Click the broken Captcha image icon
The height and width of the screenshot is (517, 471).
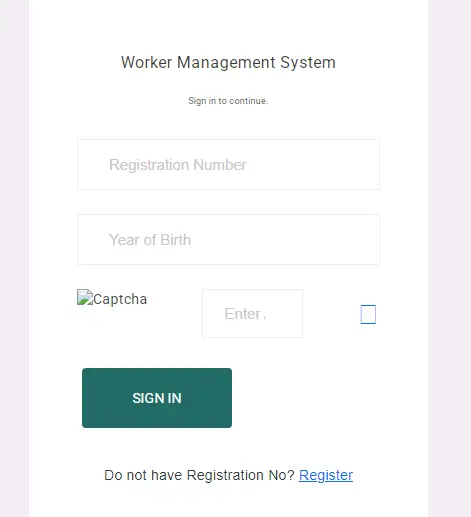click(x=85, y=297)
